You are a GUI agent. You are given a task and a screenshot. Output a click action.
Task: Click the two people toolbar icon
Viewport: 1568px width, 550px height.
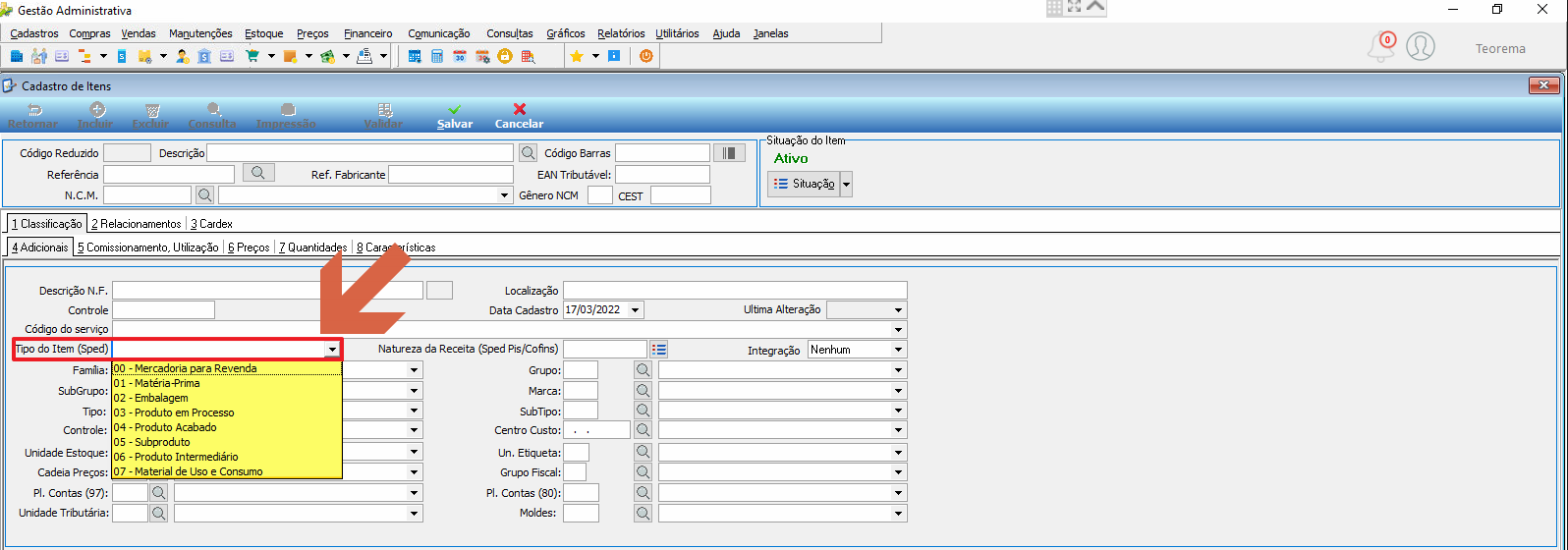coord(39,56)
